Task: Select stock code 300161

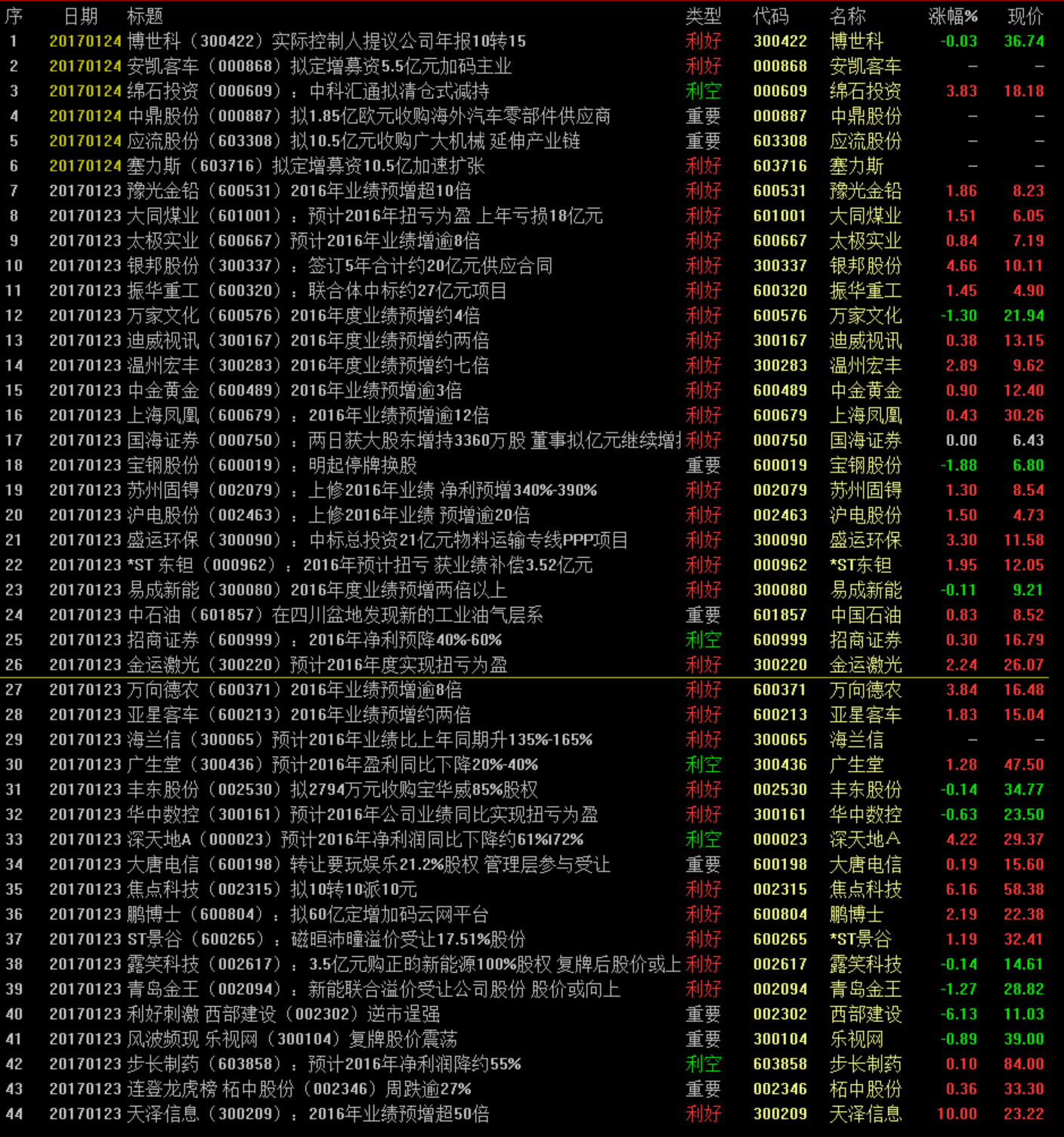Action: coord(780,814)
